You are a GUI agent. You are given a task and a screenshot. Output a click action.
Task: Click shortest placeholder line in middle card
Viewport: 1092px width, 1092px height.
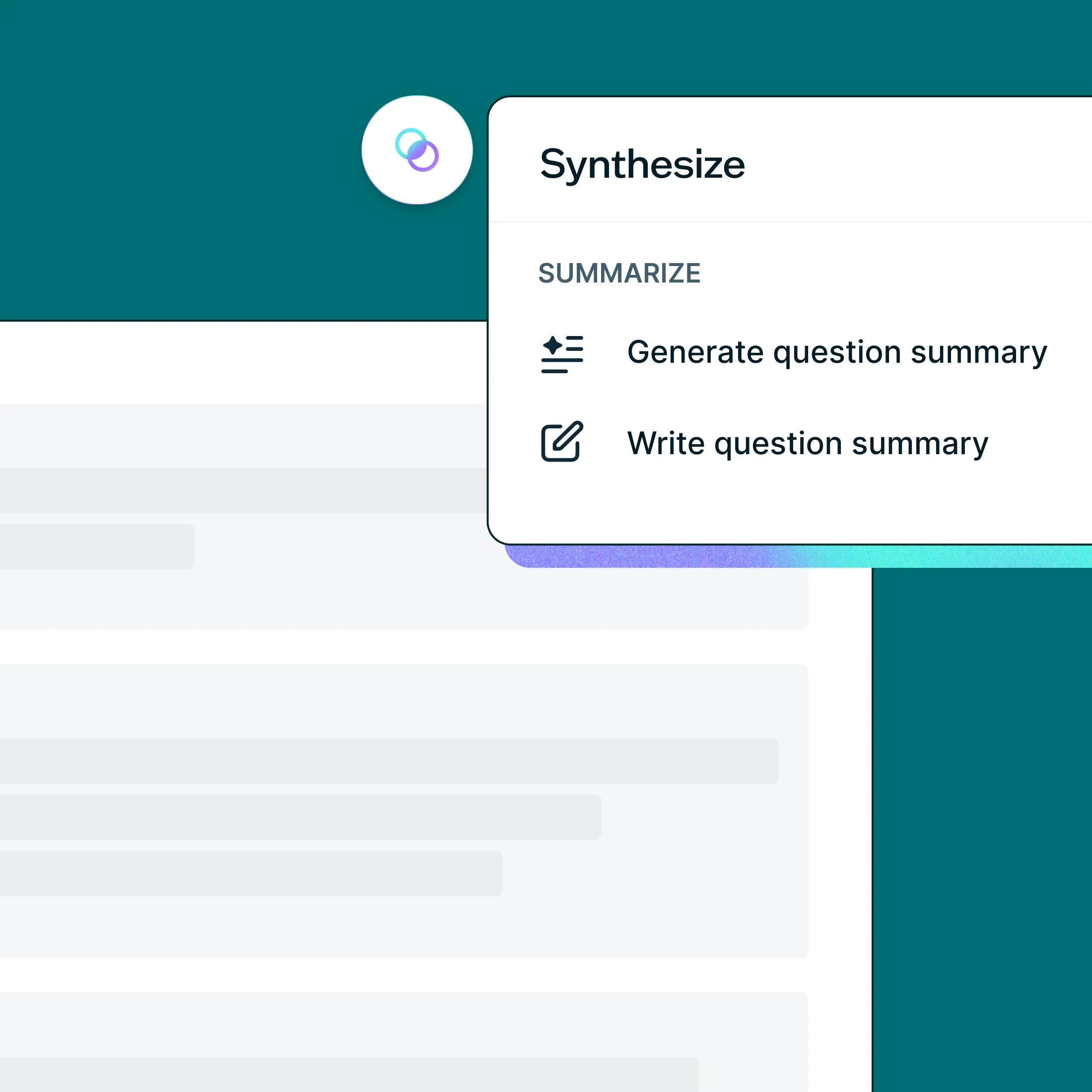251,873
